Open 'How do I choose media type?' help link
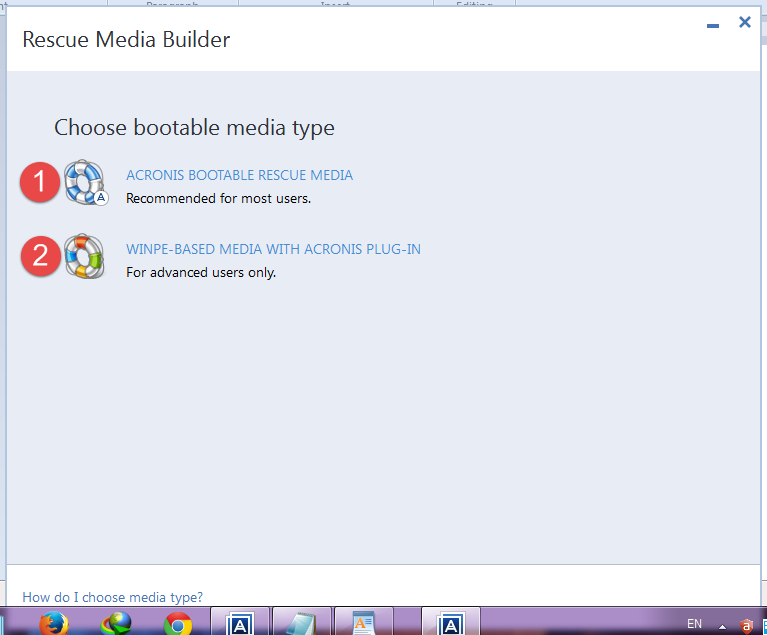Image resolution: width=767 pixels, height=635 pixels. click(x=113, y=597)
